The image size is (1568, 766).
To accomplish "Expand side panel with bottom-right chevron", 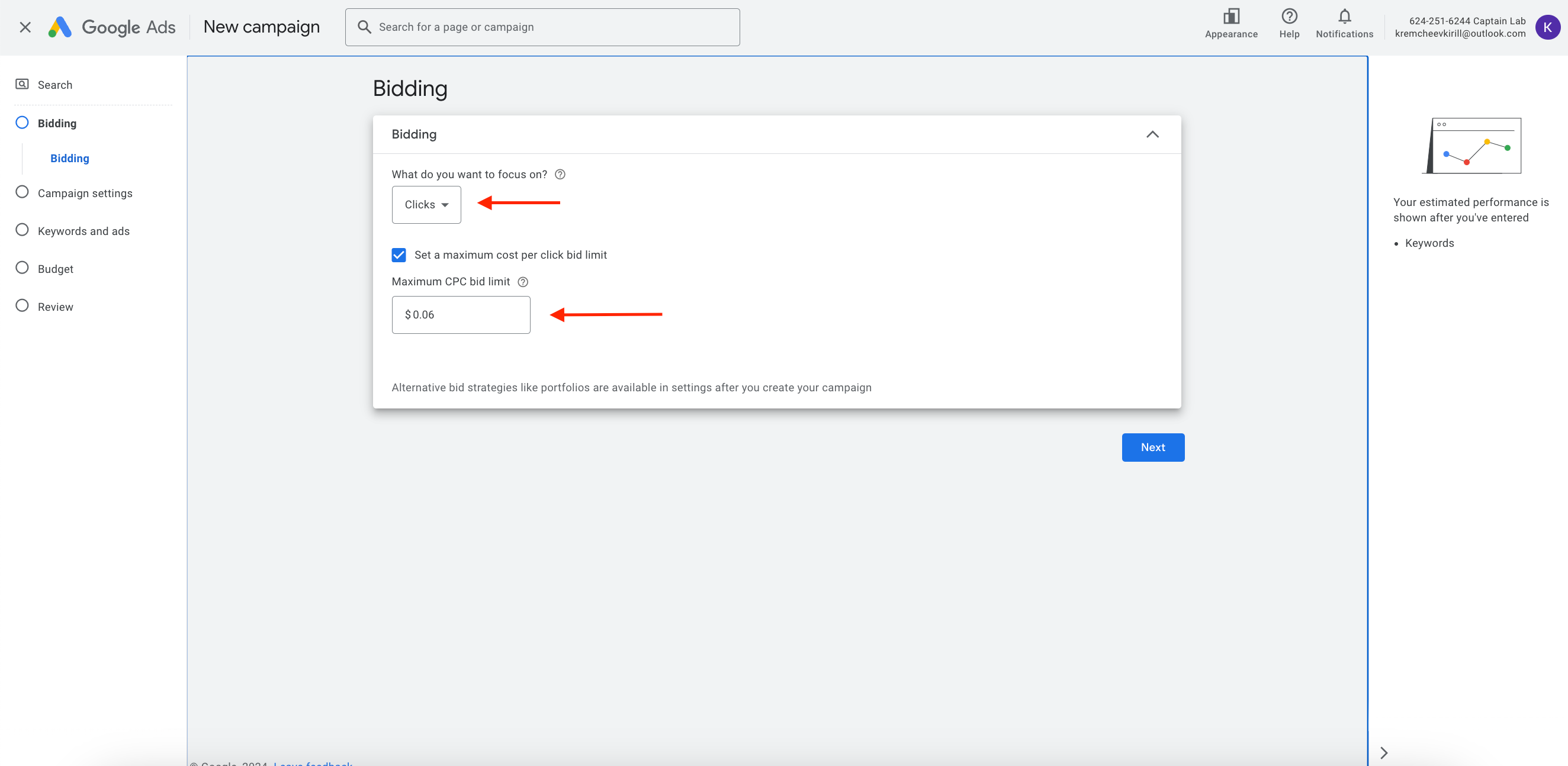I will [1383, 752].
